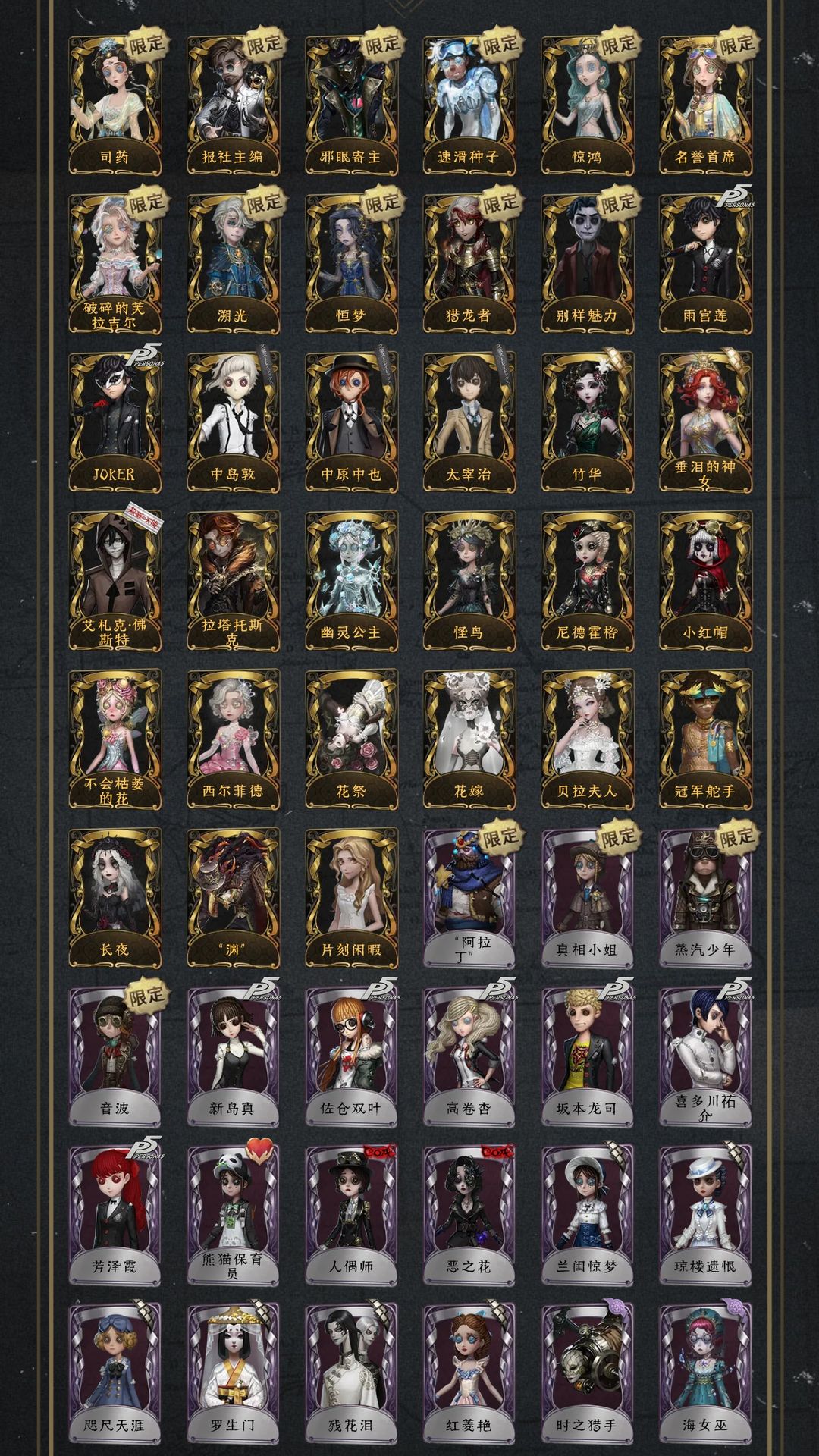Open the 花嫁 costume card

coord(469,740)
